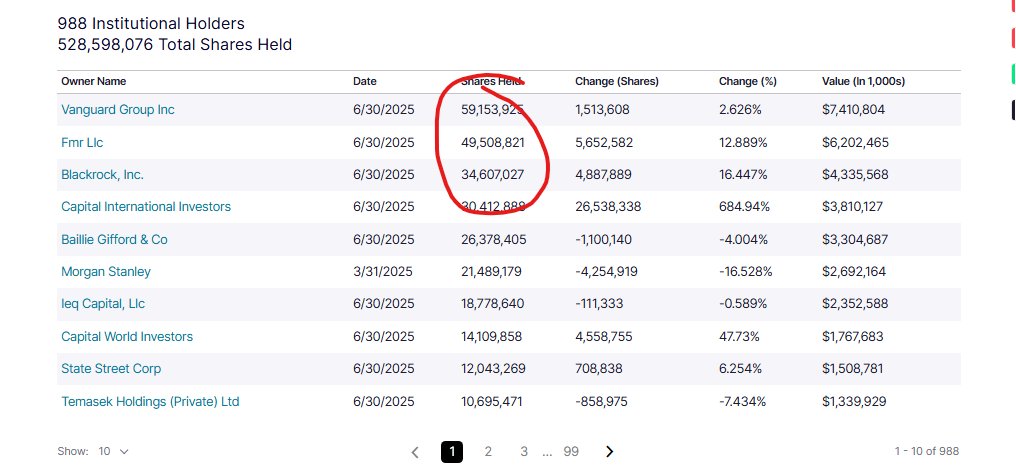Open Fmr Llc holder link
This screenshot has width=1016, height=466.
(82, 142)
